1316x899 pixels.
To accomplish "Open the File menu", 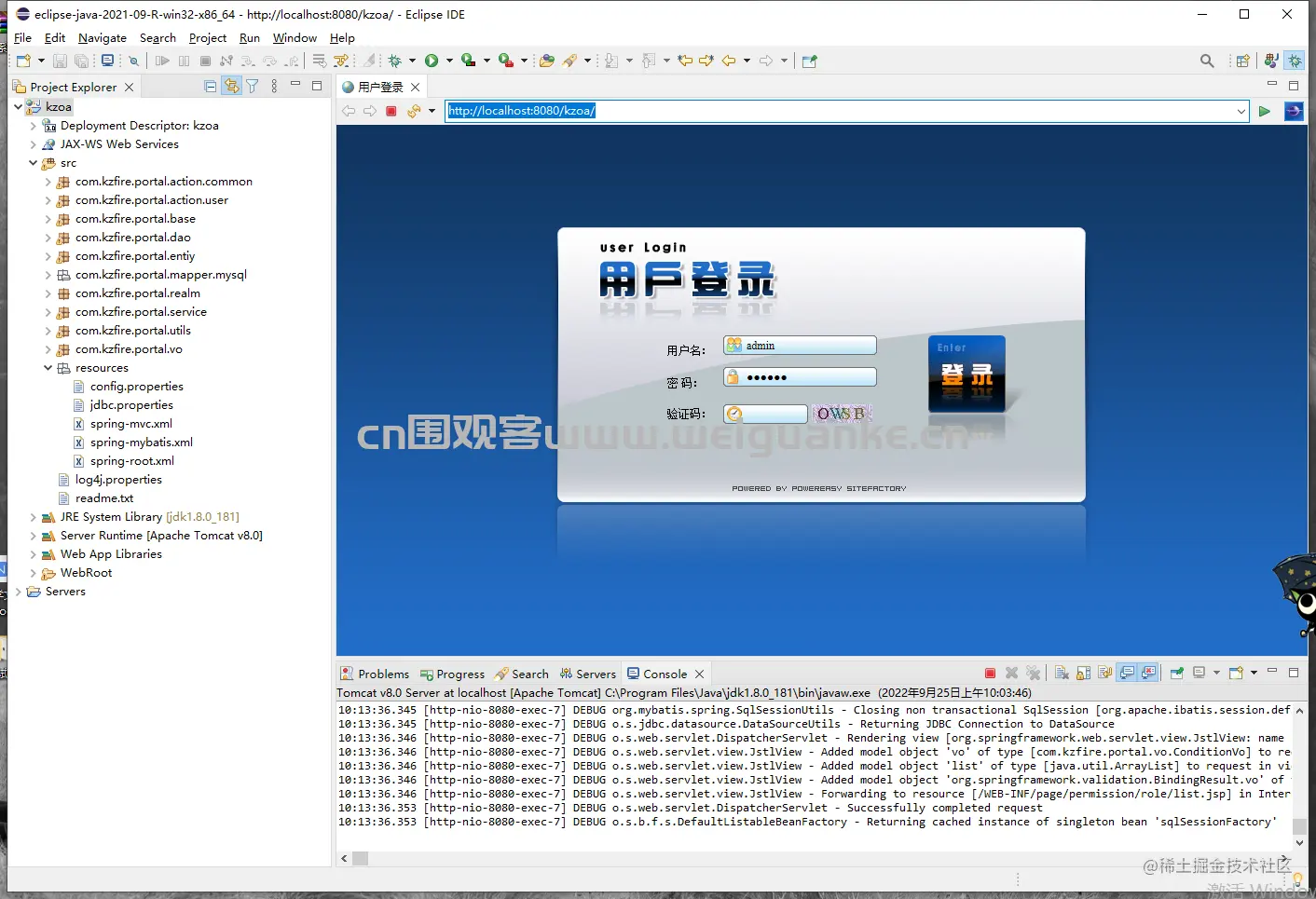I will point(23,37).
